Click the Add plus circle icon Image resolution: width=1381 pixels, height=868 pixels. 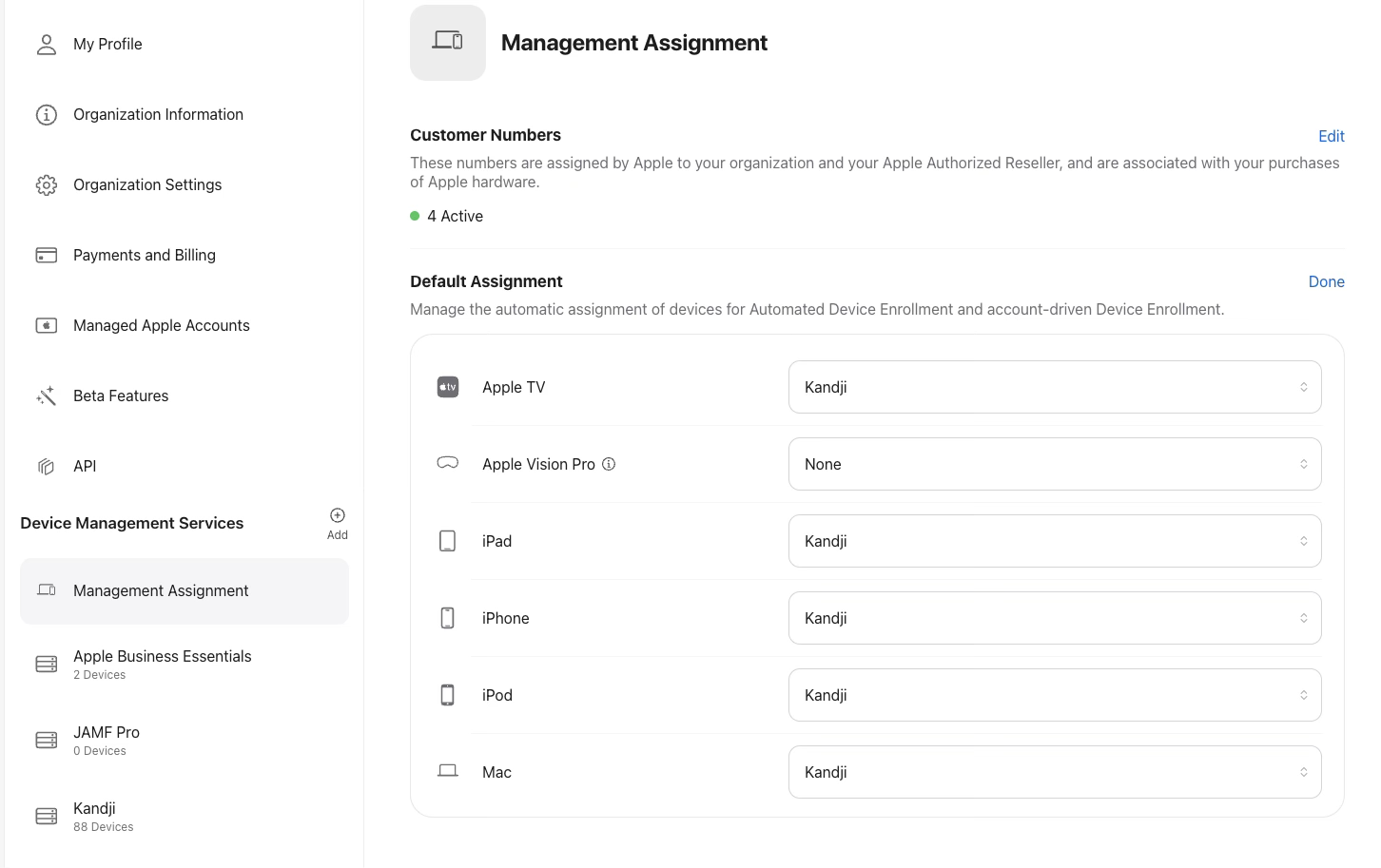[x=338, y=515]
